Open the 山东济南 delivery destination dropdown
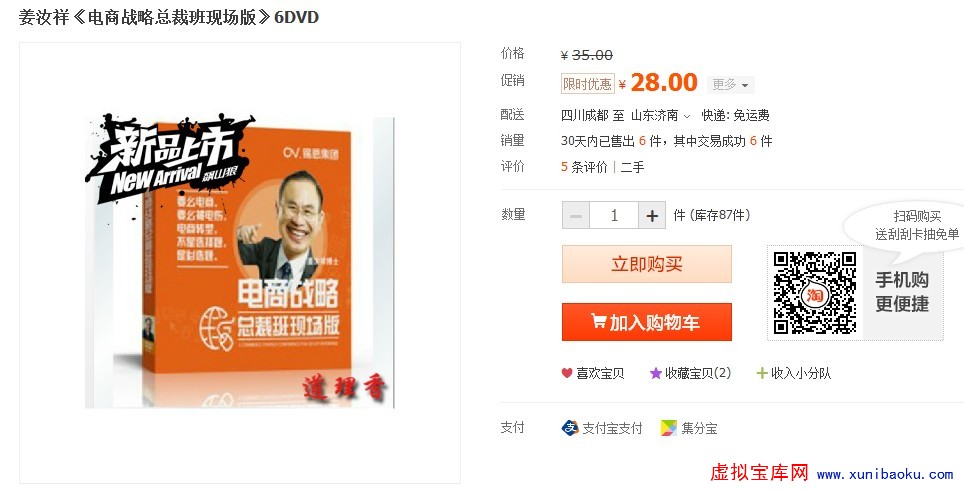Screen dimensions: 964x491 pos(661,115)
